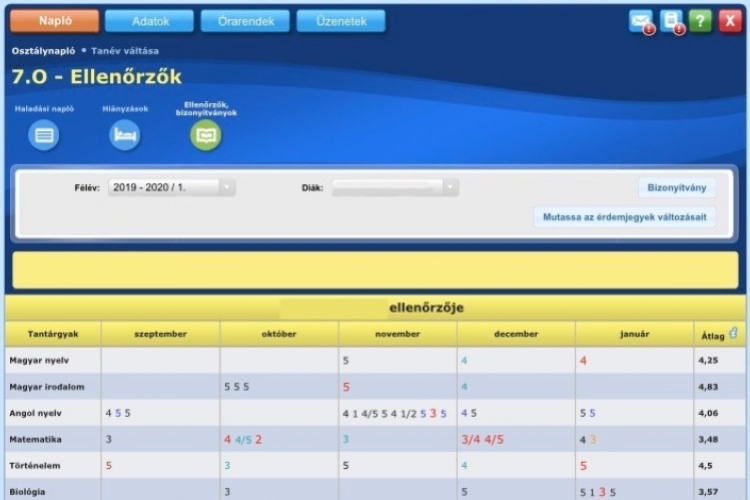This screenshot has width=750, height=500.
Task: Open the messages envelope icon
Action: [640, 21]
